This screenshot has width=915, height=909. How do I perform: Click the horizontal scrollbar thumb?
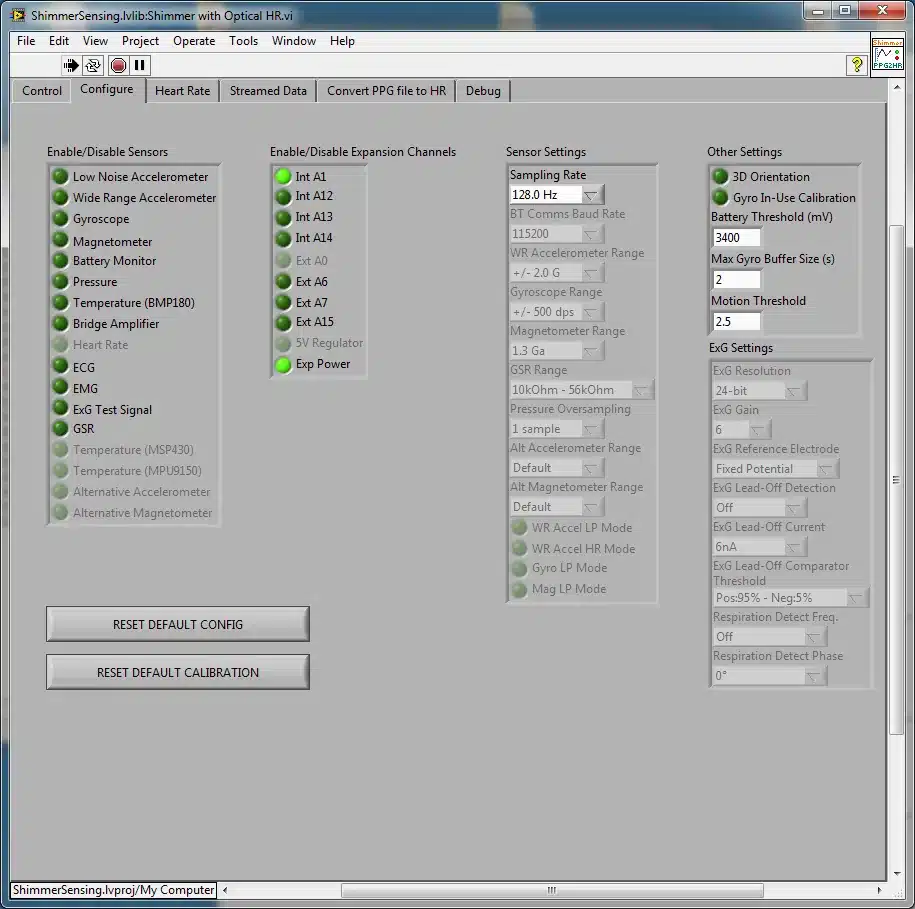[552, 890]
